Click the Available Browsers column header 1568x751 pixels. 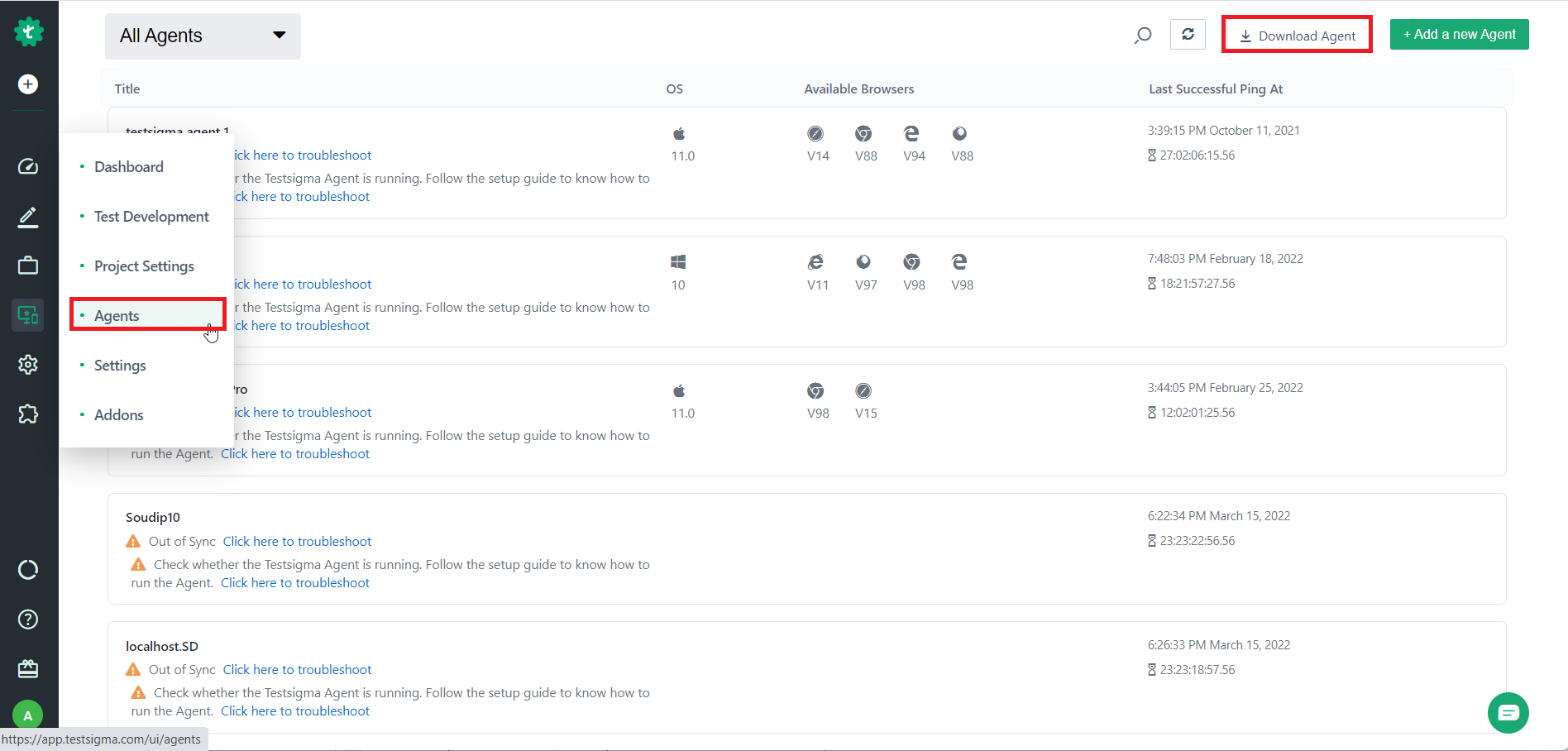pyautogui.click(x=859, y=88)
